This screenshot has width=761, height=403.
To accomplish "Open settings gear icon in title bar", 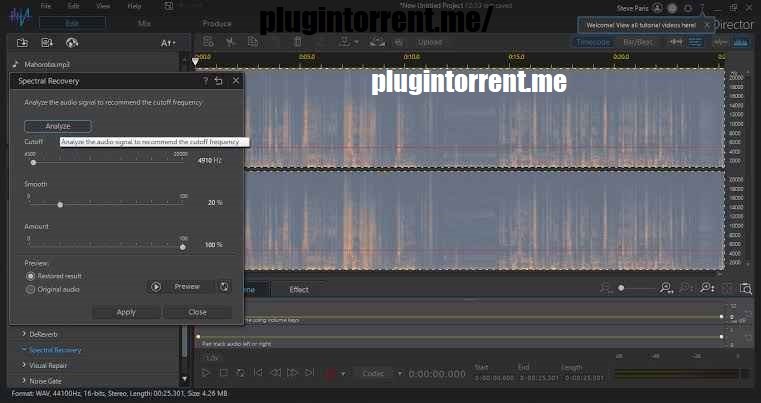I will [687, 8].
